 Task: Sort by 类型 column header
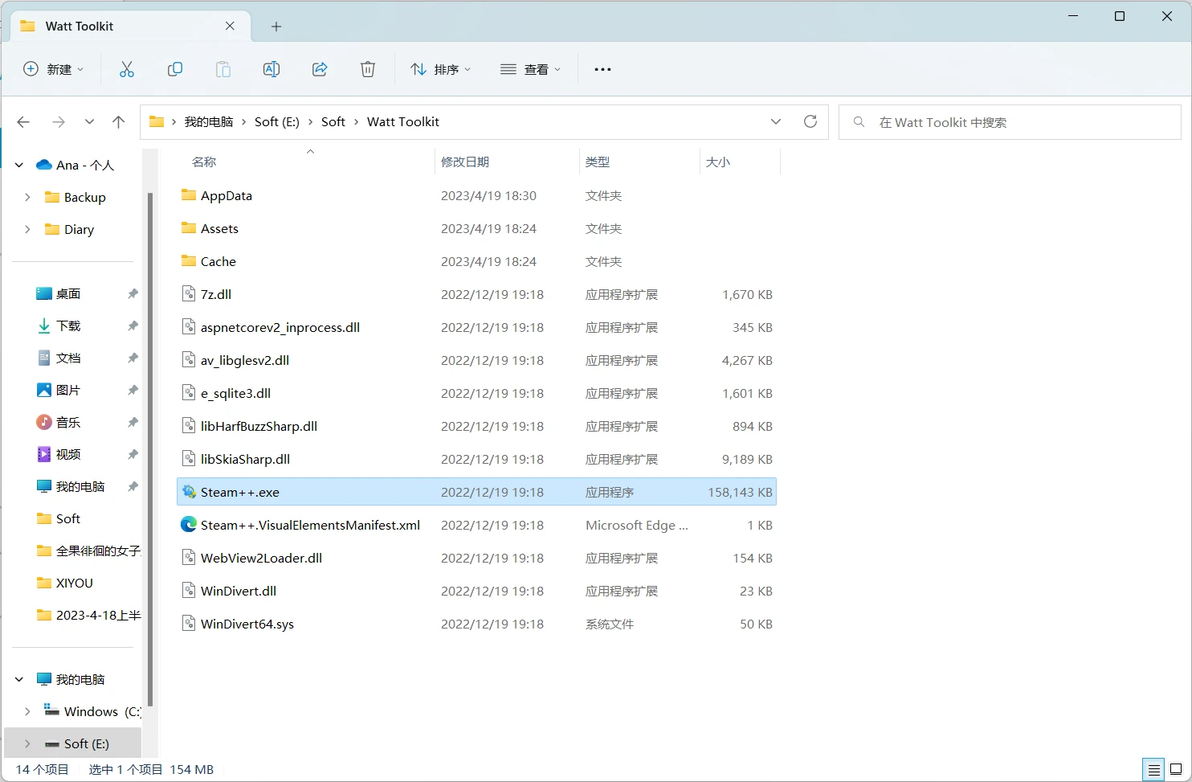click(598, 162)
